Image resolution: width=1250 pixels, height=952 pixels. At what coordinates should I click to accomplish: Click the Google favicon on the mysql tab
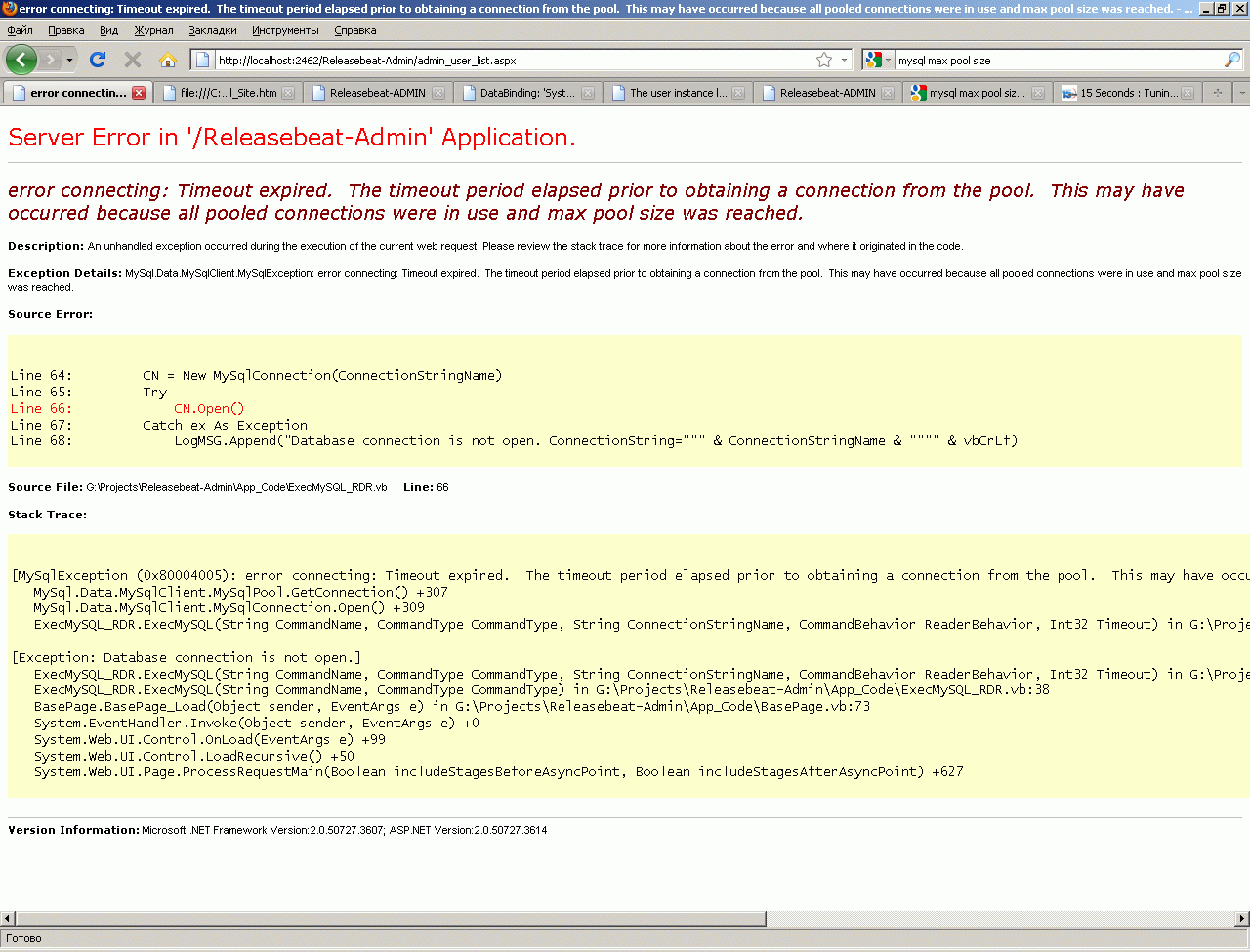(x=918, y=93)
